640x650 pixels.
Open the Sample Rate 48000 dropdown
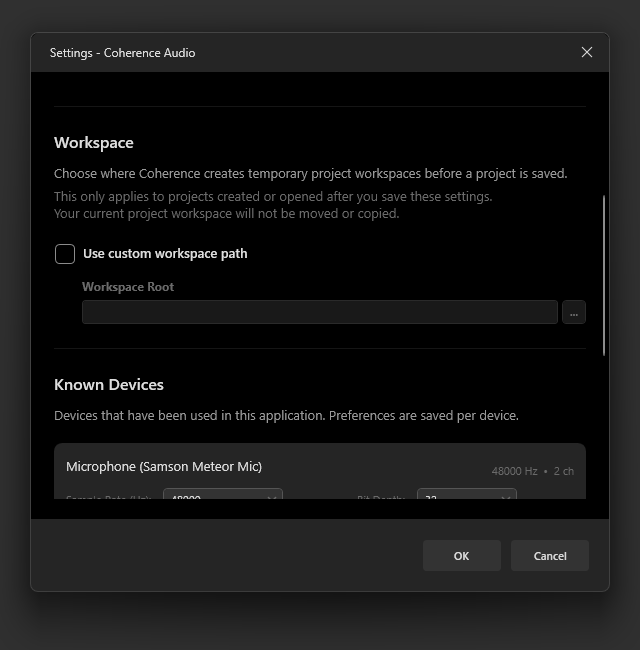[223, 494]
